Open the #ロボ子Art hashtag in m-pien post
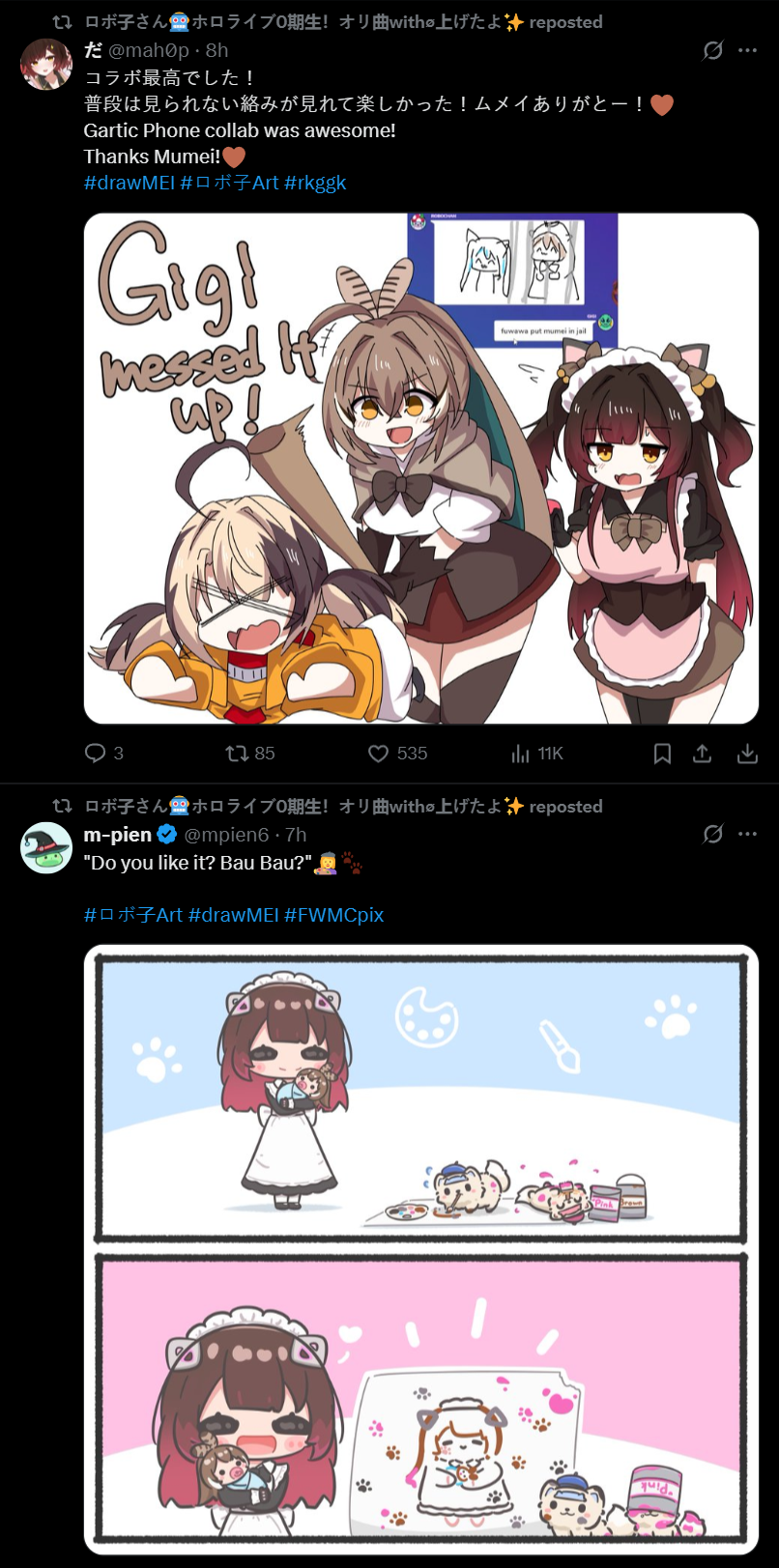The width and height of the screenshot is (779, 1568). pyautogui.click(x=133, y=915)
